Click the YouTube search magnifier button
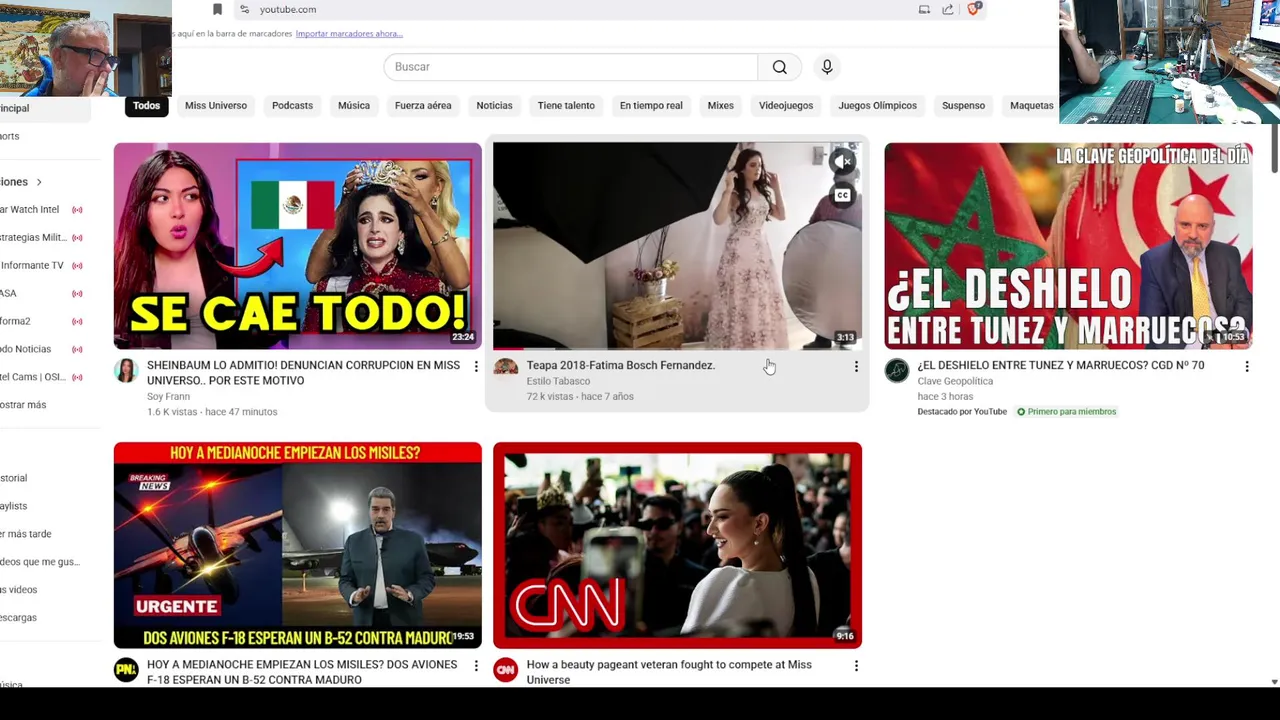 pos(779,67)
